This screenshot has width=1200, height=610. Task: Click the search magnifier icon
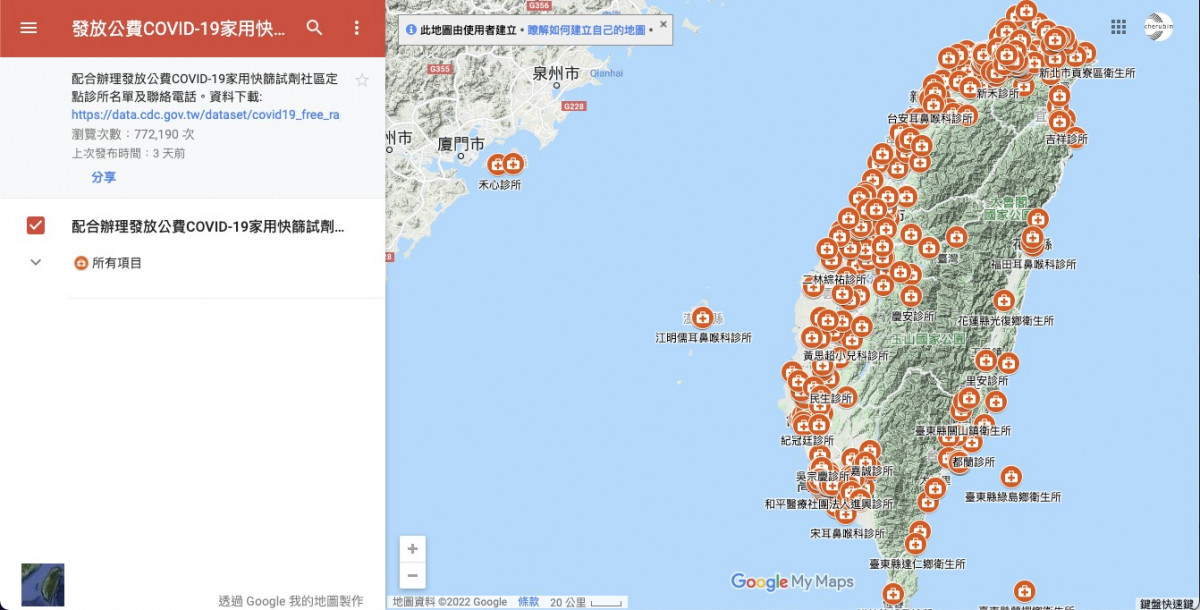point(315,28)
